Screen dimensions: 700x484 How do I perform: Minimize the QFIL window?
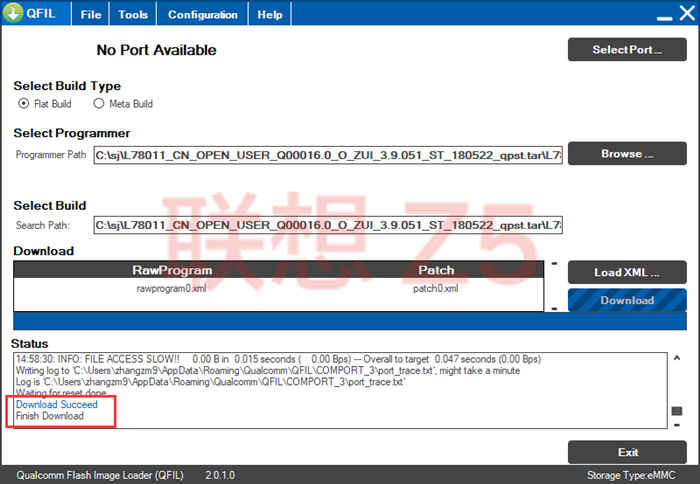[664, 17]
